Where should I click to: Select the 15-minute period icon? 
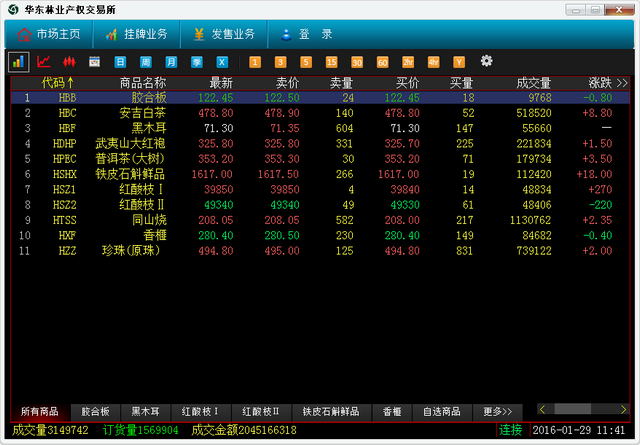[x=331, y=62]
